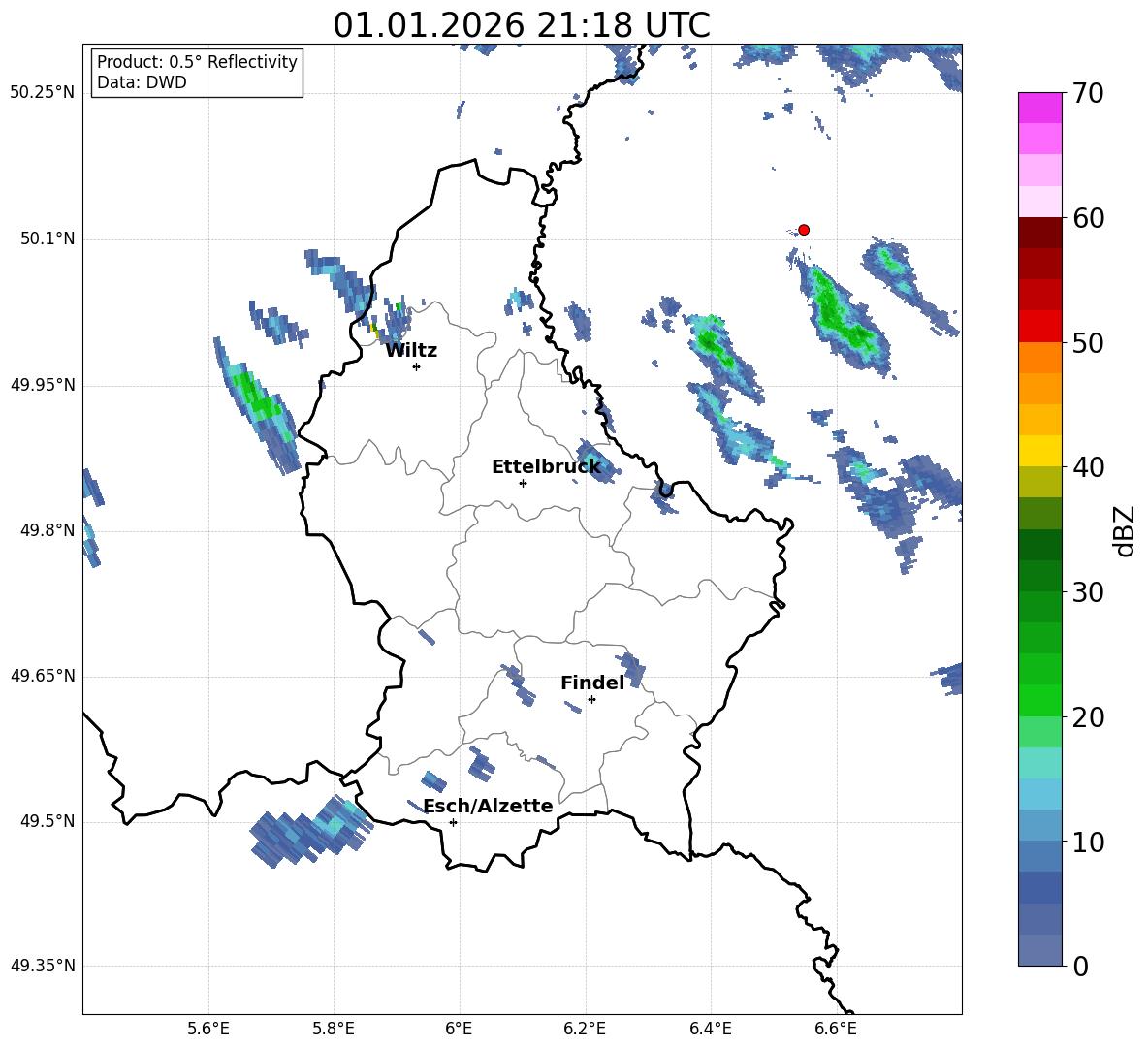This screenshot has width=1148, height=1048.
Task: Pick the dark red swatch below 60
Action: click(1039, 233)
